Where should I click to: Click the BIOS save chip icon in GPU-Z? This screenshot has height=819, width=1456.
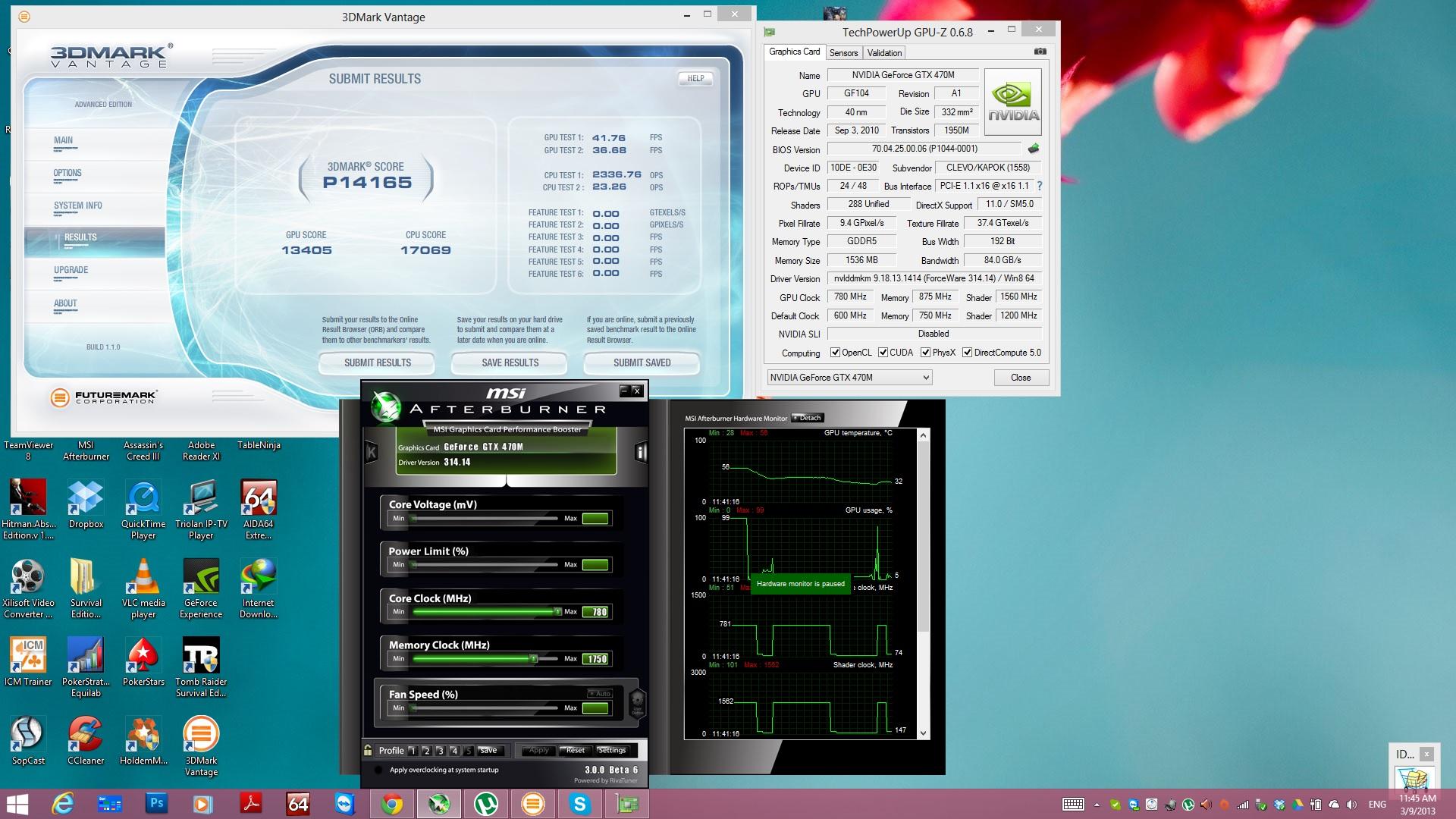(x=1033, y=149)
